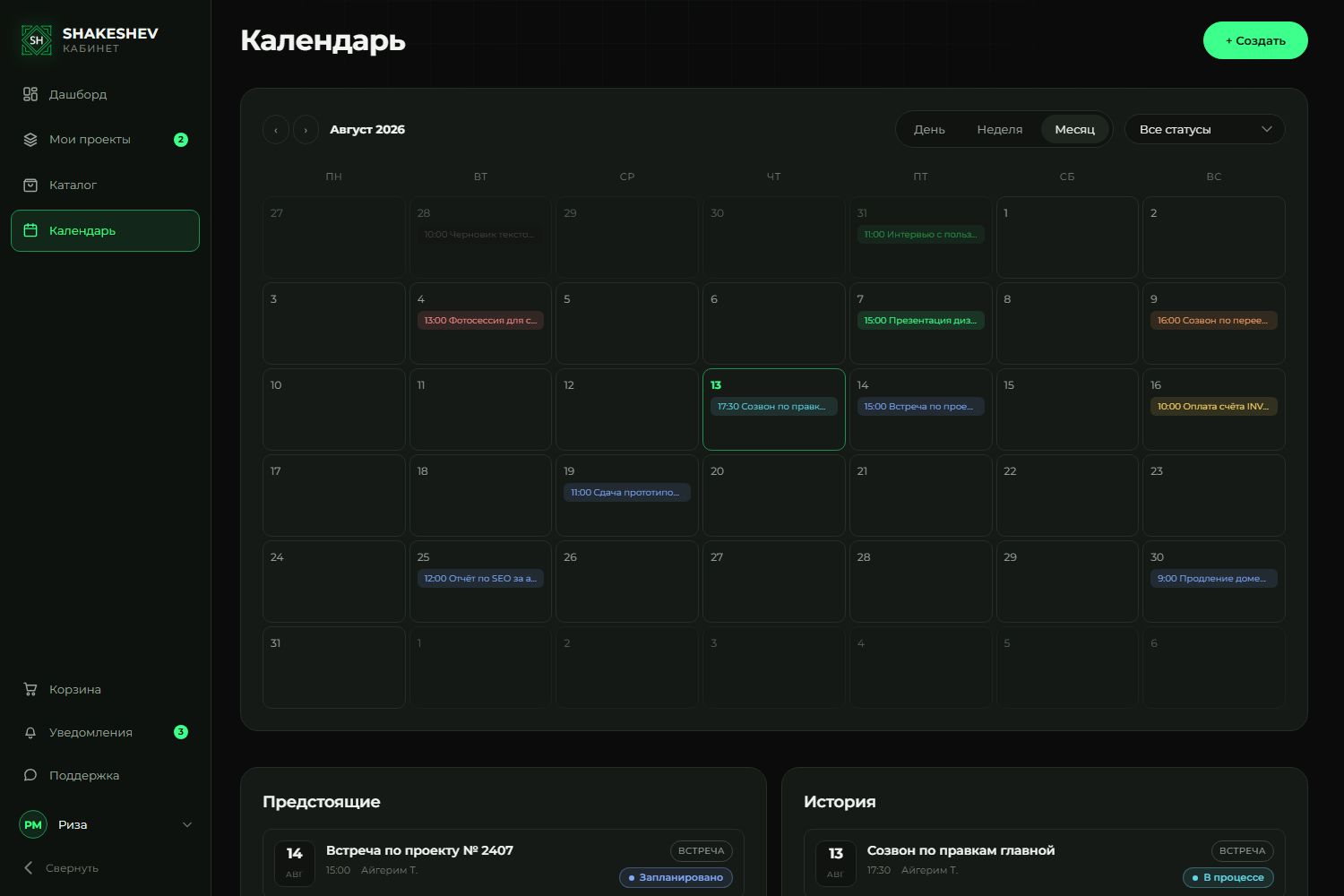The height and width of the screenshot is (896, 1344).
Task: Open the 9:00 Продление домена event
Action: click(x=1214, y=579)
